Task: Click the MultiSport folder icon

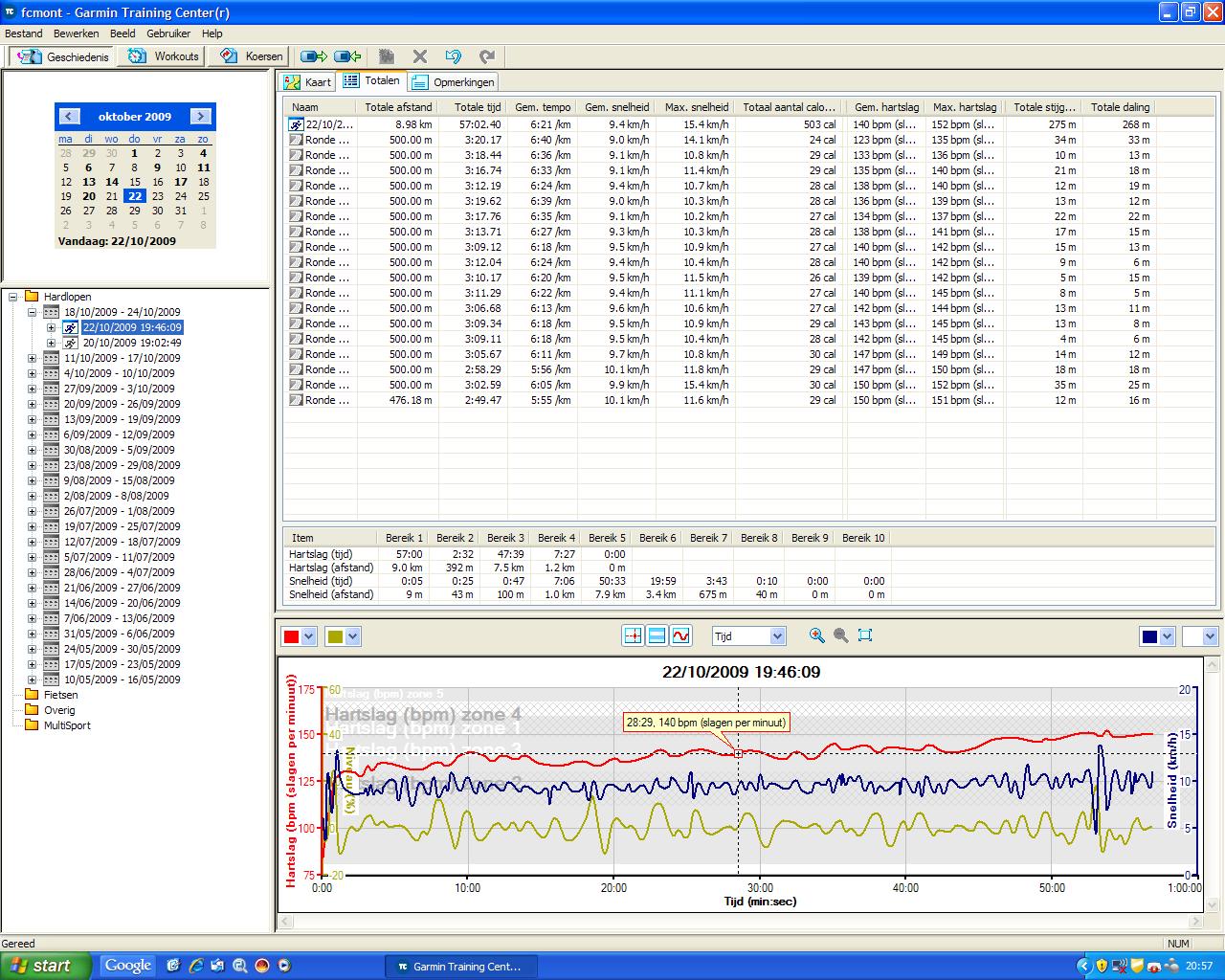Action: (x=32, y=725)
